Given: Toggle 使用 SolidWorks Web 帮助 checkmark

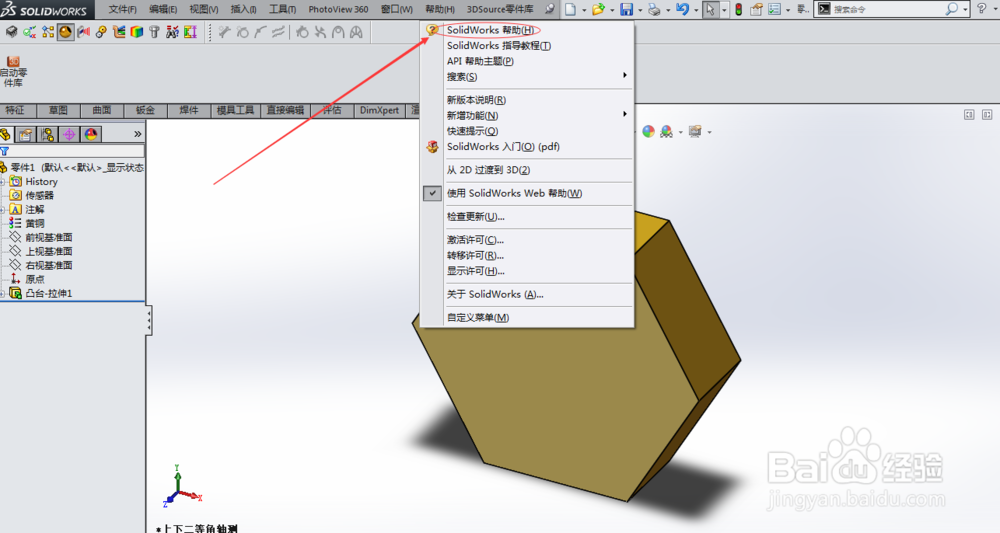Looking at the screenshot, I should click(x=432, y=193).
